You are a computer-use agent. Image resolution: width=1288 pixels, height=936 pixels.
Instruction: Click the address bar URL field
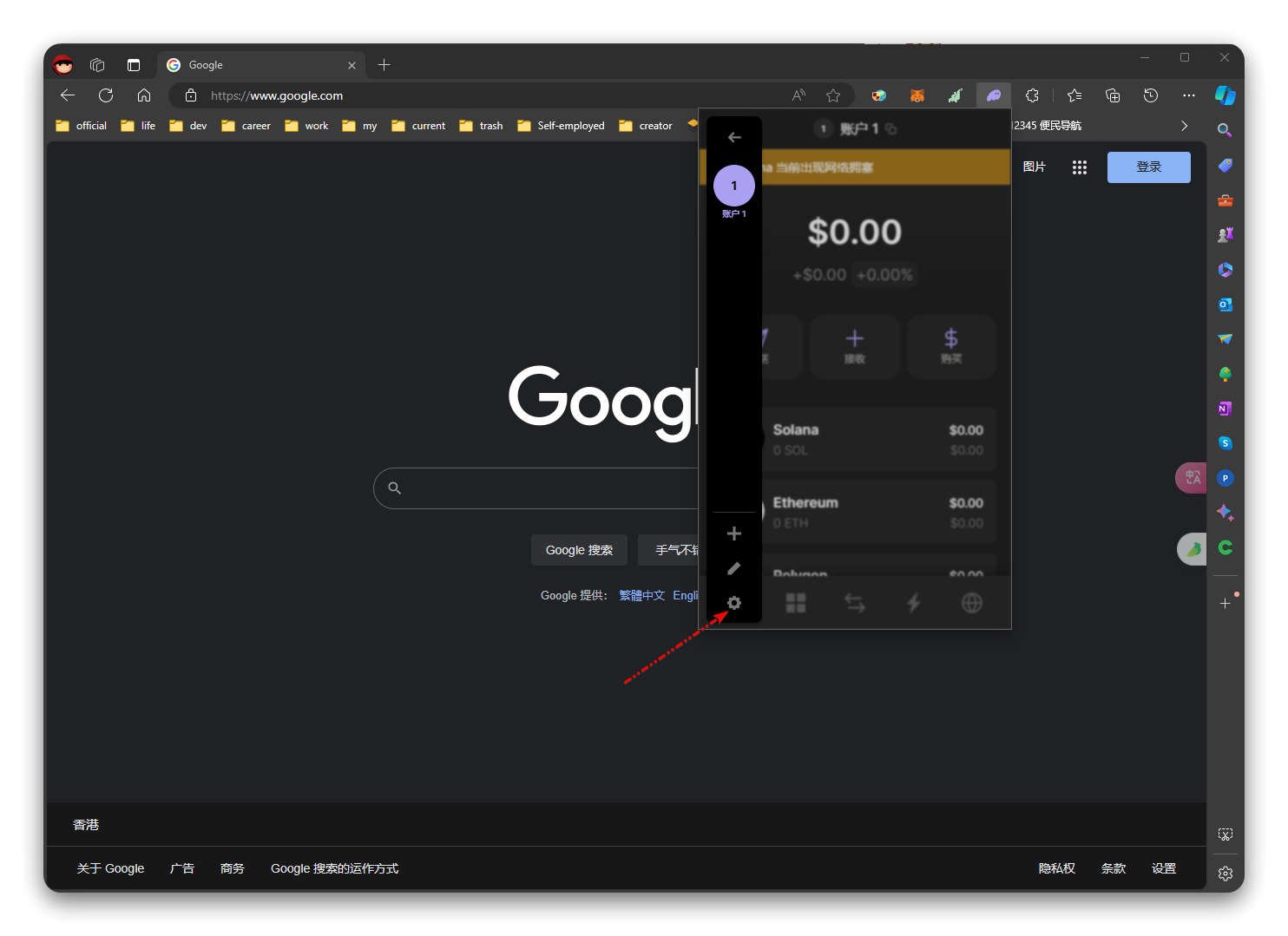click(x=512, y=95)
